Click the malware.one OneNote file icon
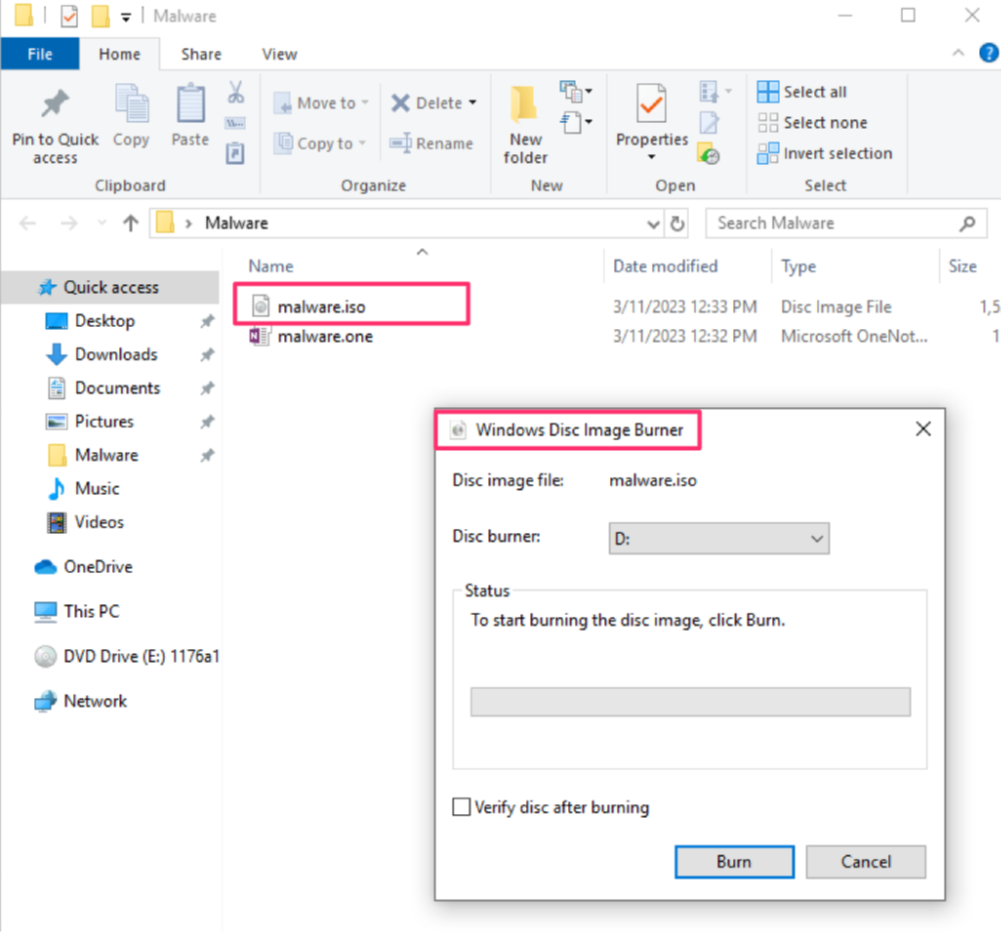 tap(259, 336)
